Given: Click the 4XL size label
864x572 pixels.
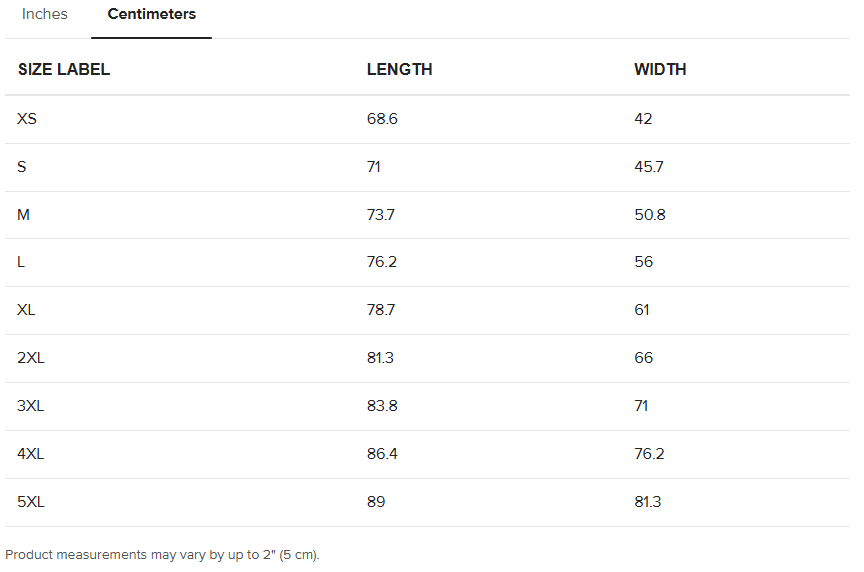Looking at the screenshot, I should pos(31,454).
